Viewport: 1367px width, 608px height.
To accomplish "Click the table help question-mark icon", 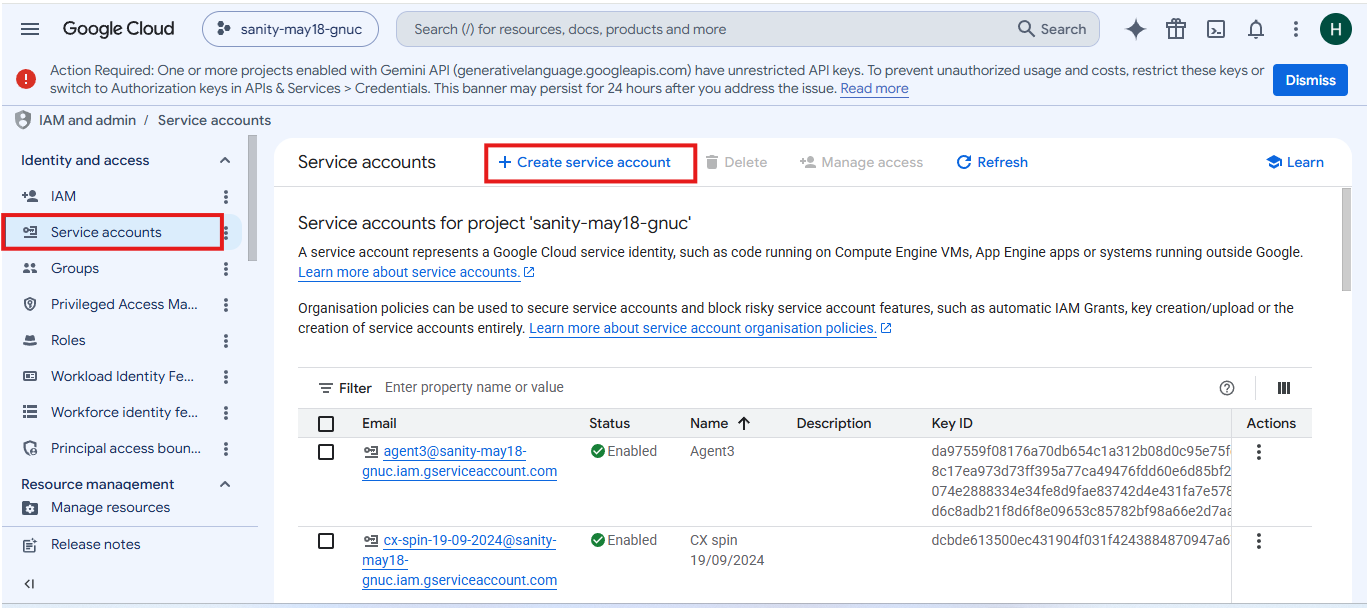I will point(1227,388).
